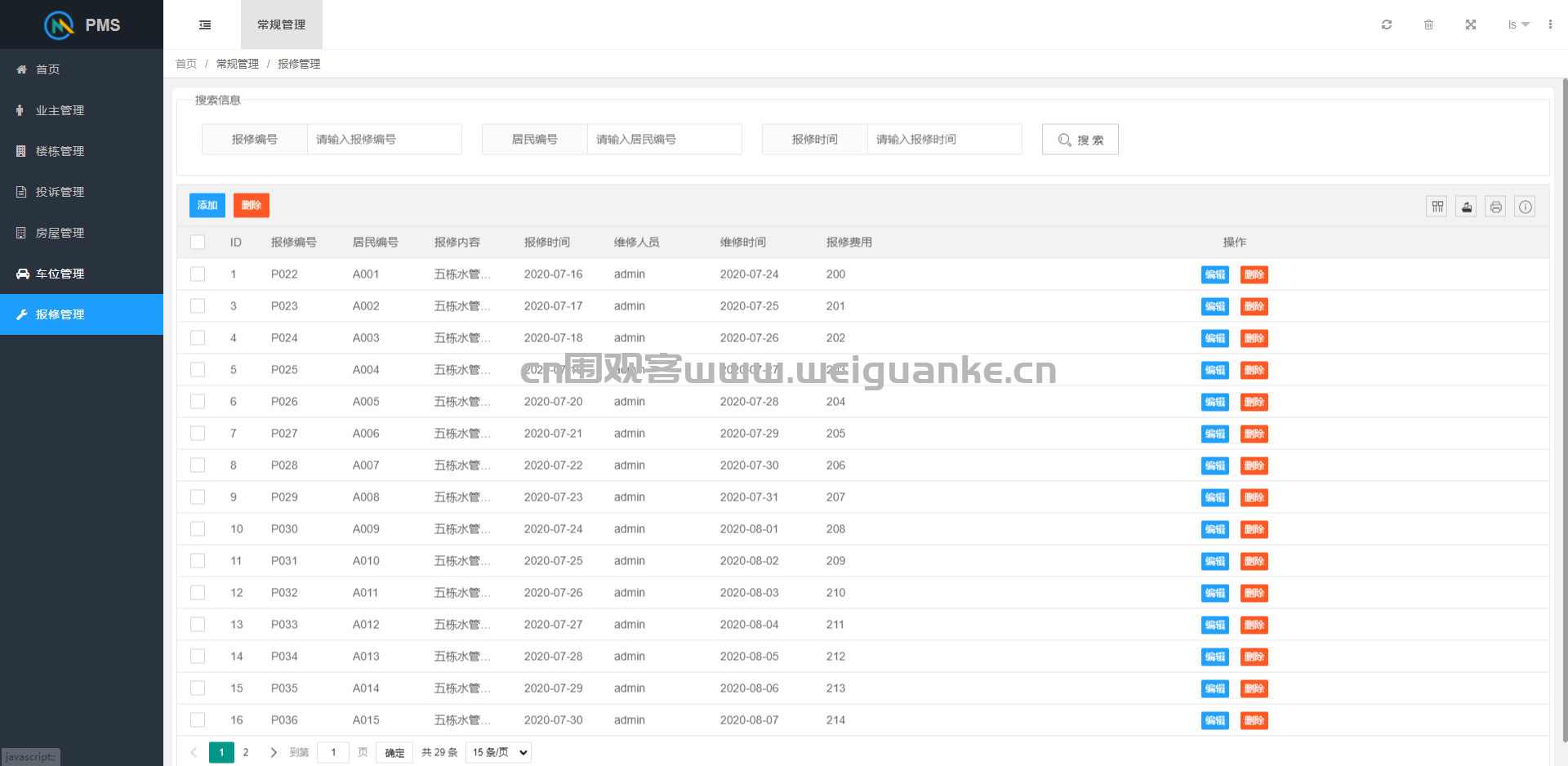Screen dimensions: 1568x766
Task: Click the table info icon
Action: pos(1526,207)
